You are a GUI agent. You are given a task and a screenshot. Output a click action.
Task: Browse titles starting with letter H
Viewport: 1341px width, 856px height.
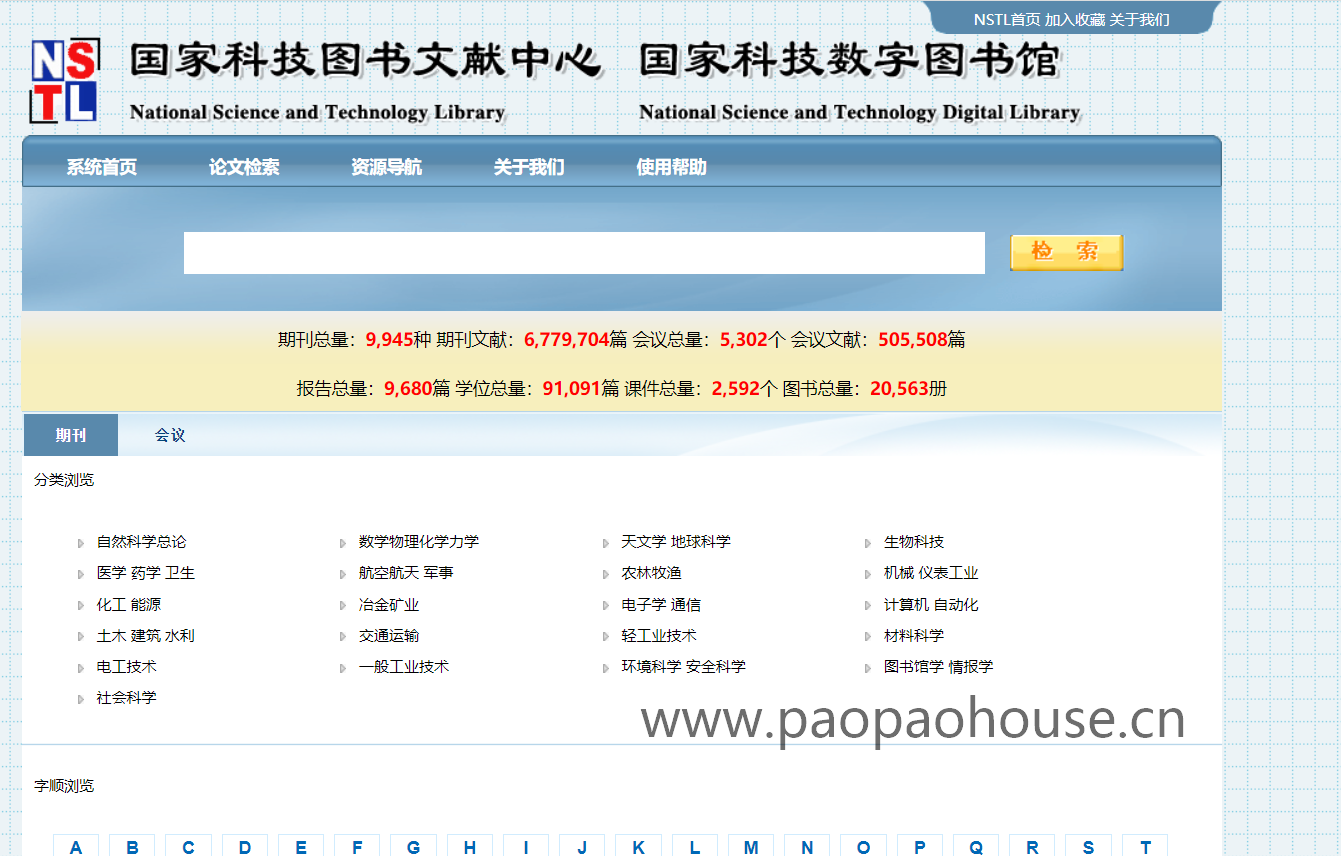click(470, 847)
